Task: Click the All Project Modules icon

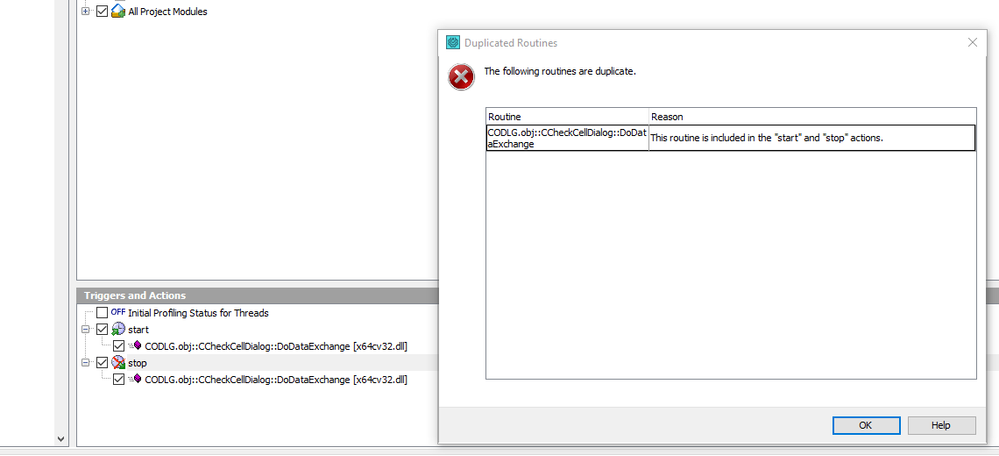Action: [118, 11]
